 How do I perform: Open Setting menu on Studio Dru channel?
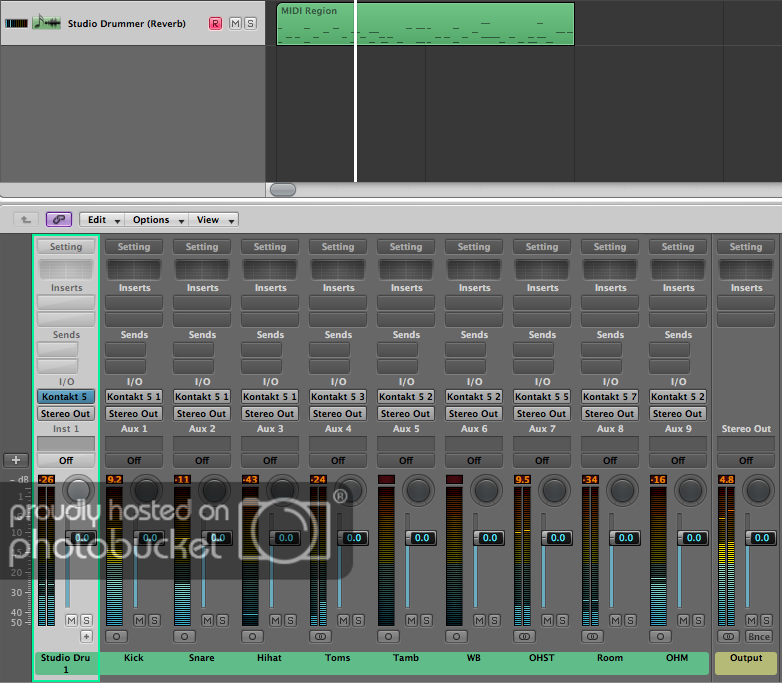(66, 246)
